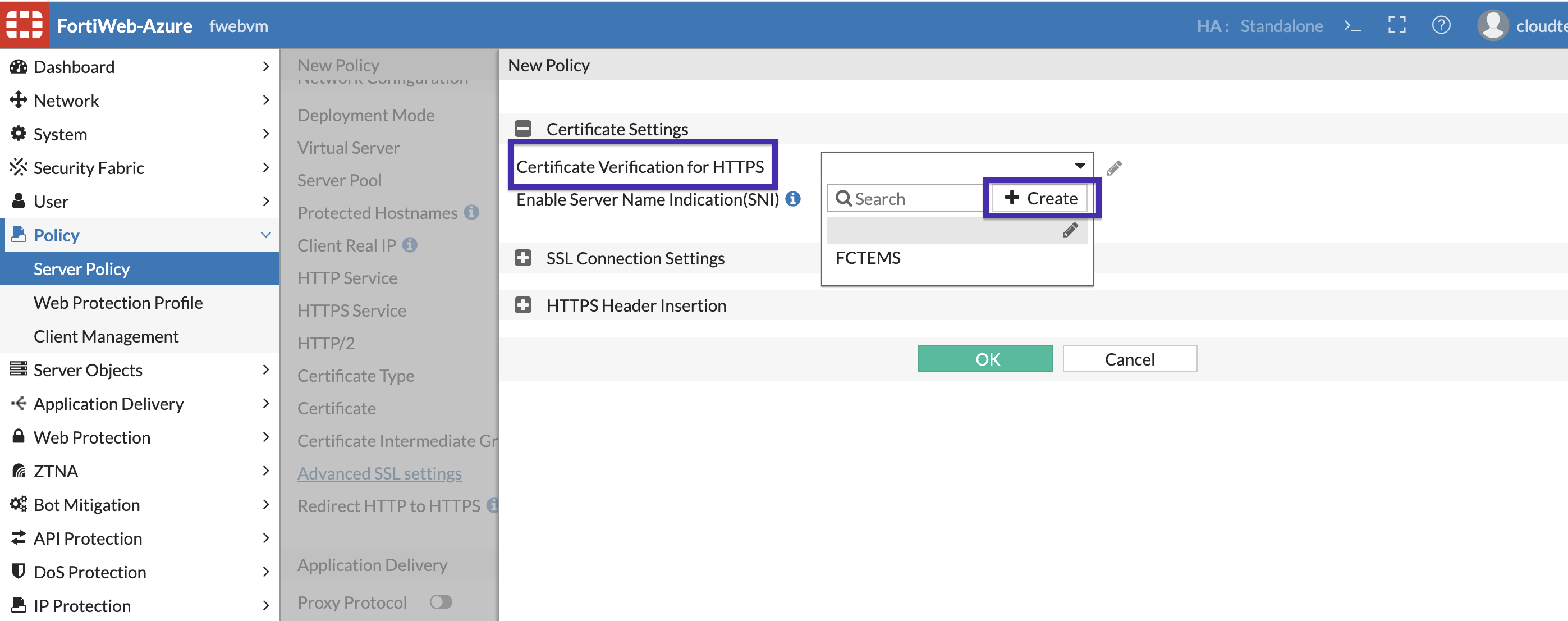The height and width of the screenshot is (621, 1568).
Task: Jump to Deployment Mode in the outline
Action: [366, 115]
